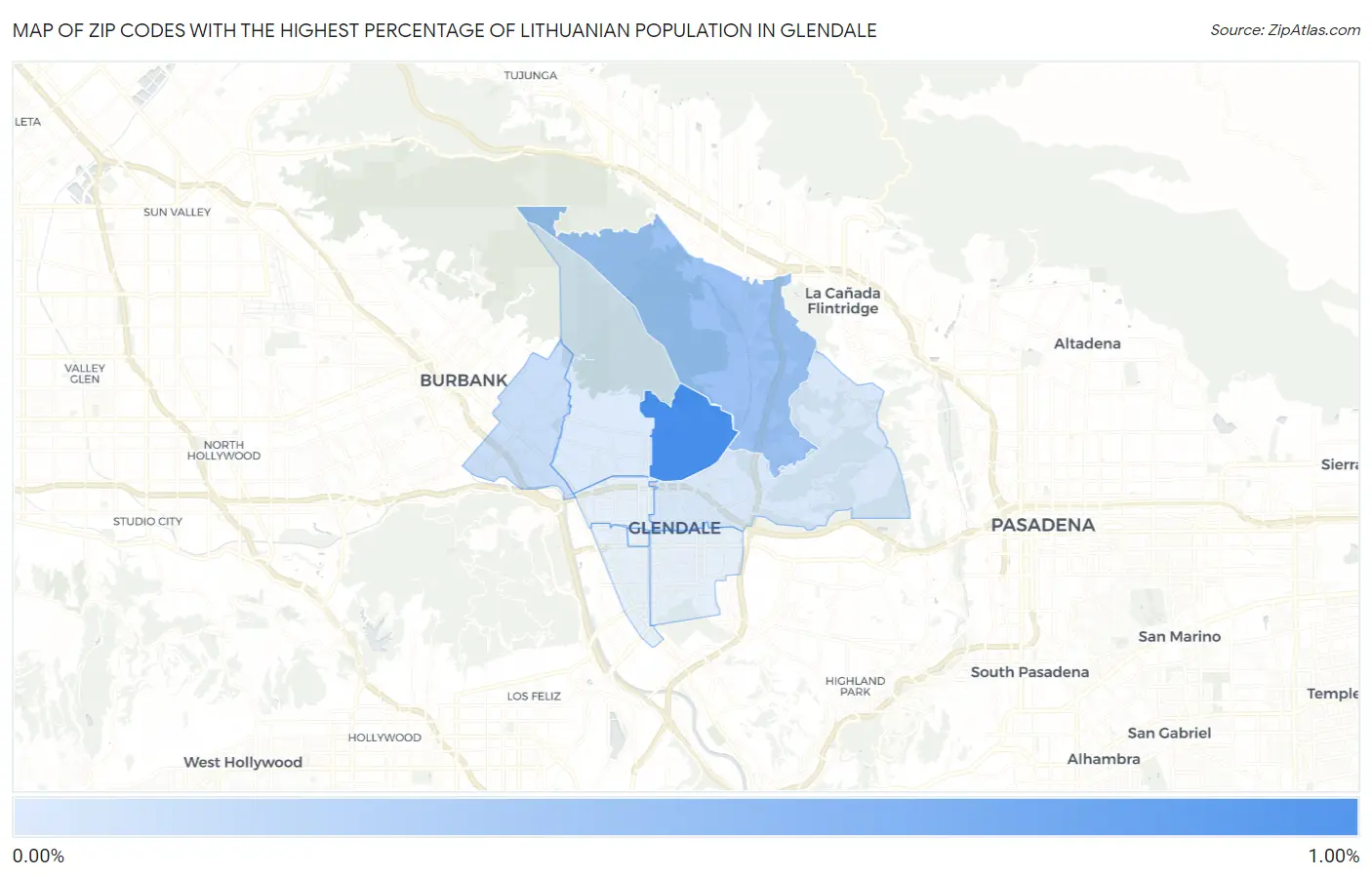Click the GLENDALE city label
This screenshot has width=1372, height=877.
tap(674, 528)
